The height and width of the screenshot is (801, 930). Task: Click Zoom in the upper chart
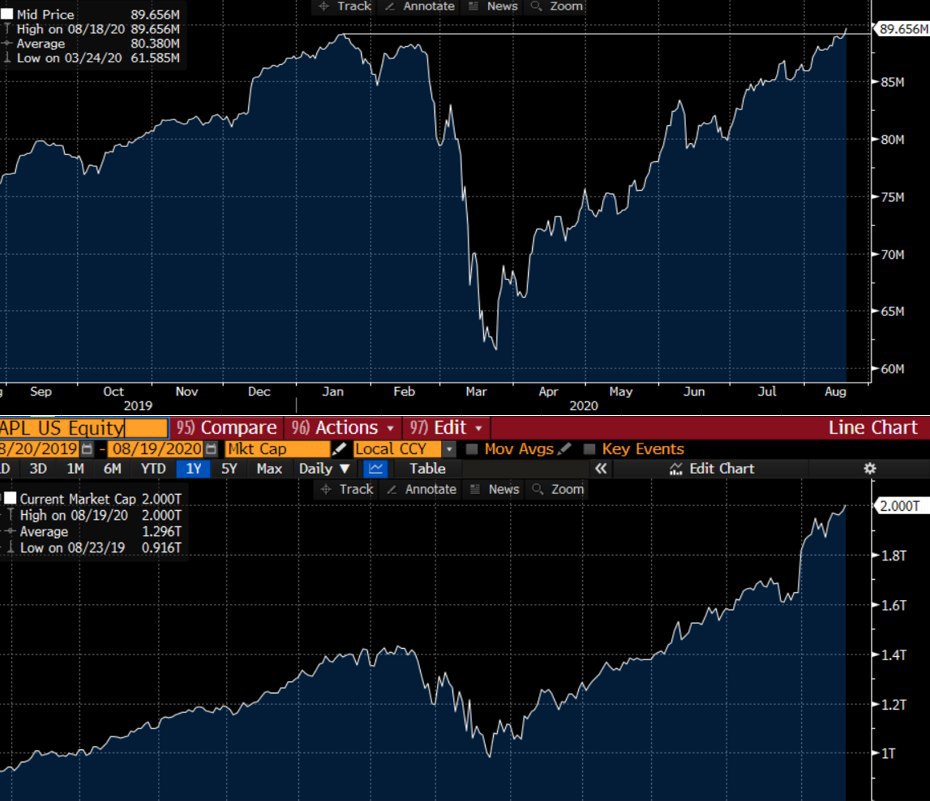[557, 7]
